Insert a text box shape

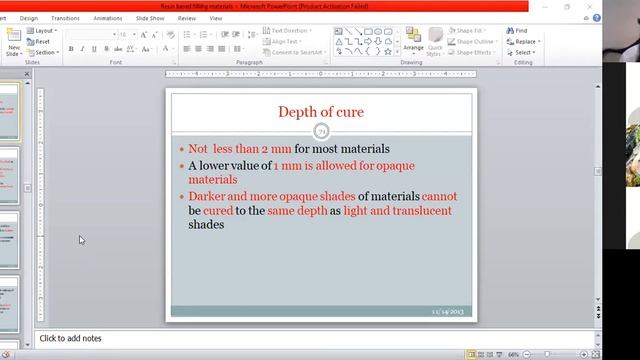click(x=338, y=31)
